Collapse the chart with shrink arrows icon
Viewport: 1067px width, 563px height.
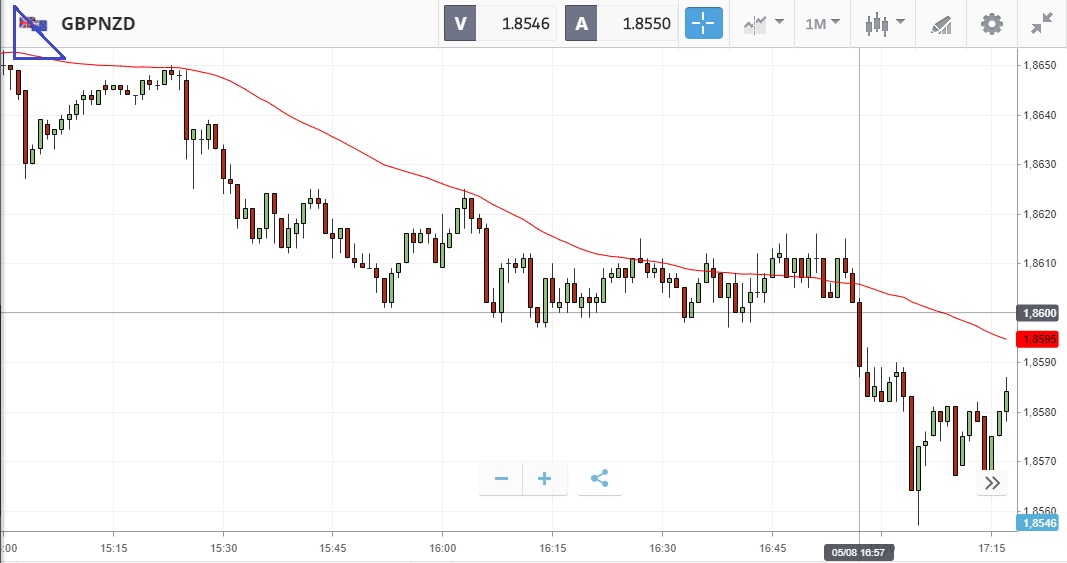tap(1041, 23)
